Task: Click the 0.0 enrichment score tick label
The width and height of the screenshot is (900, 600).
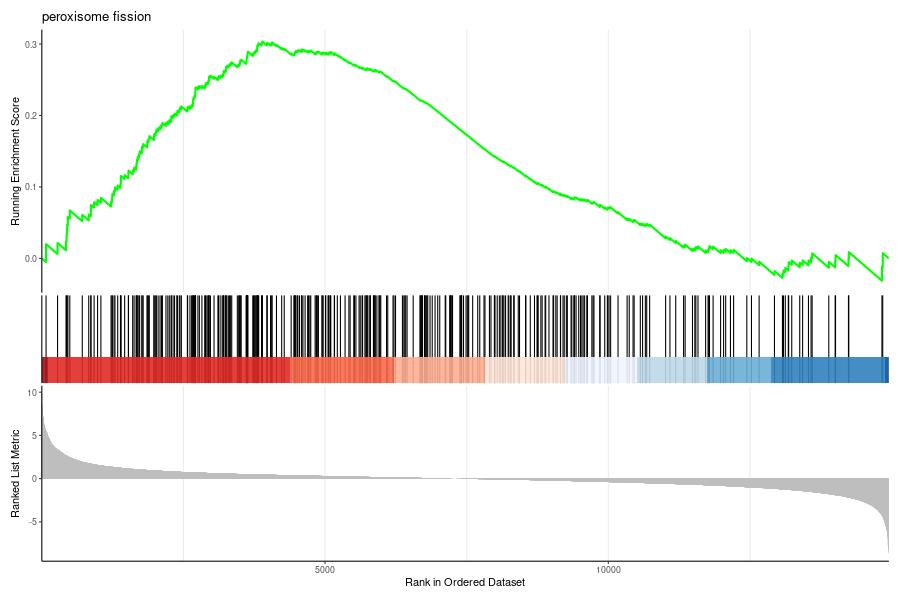Action: tap(31, 258)
